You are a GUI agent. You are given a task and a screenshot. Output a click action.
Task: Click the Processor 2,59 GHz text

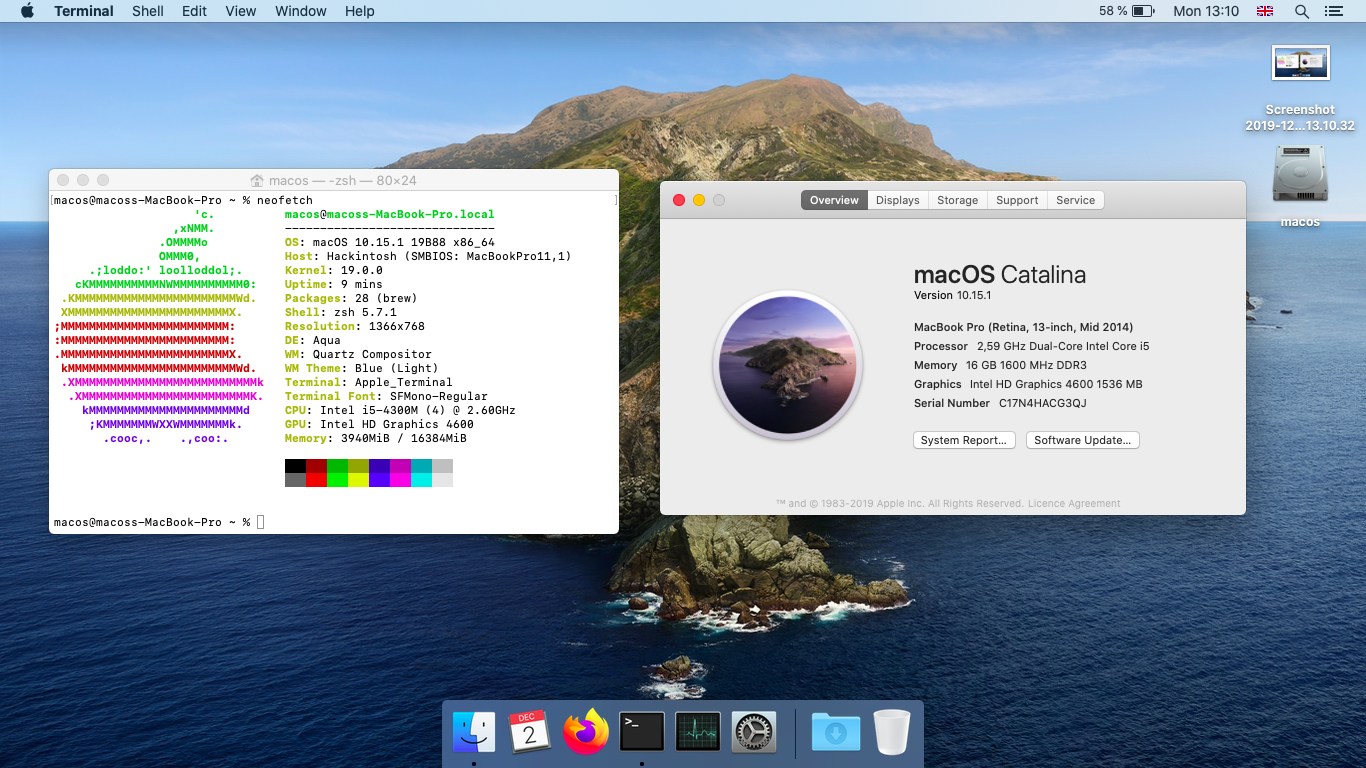(1031, 346)
